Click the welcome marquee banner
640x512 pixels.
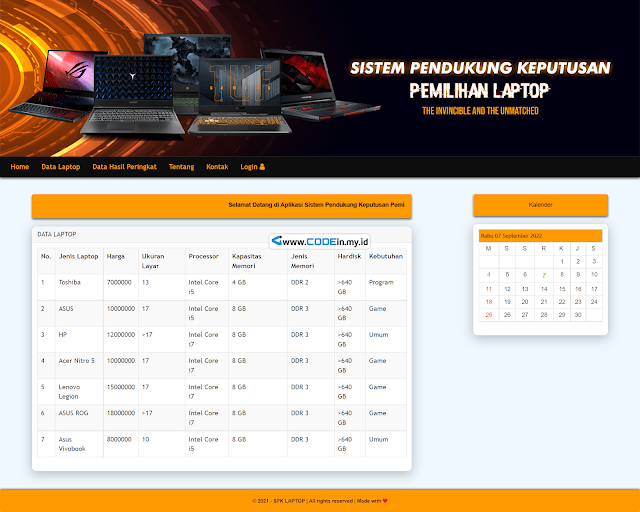click(222, 205)
